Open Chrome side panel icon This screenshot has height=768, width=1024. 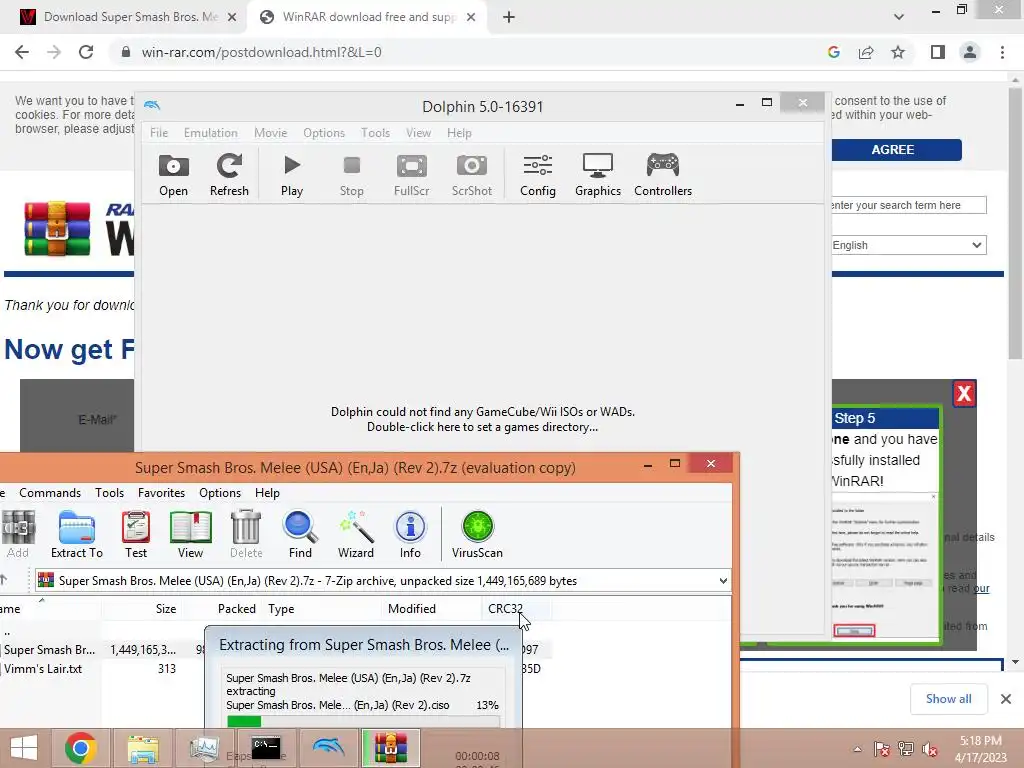tap(938, 52)
